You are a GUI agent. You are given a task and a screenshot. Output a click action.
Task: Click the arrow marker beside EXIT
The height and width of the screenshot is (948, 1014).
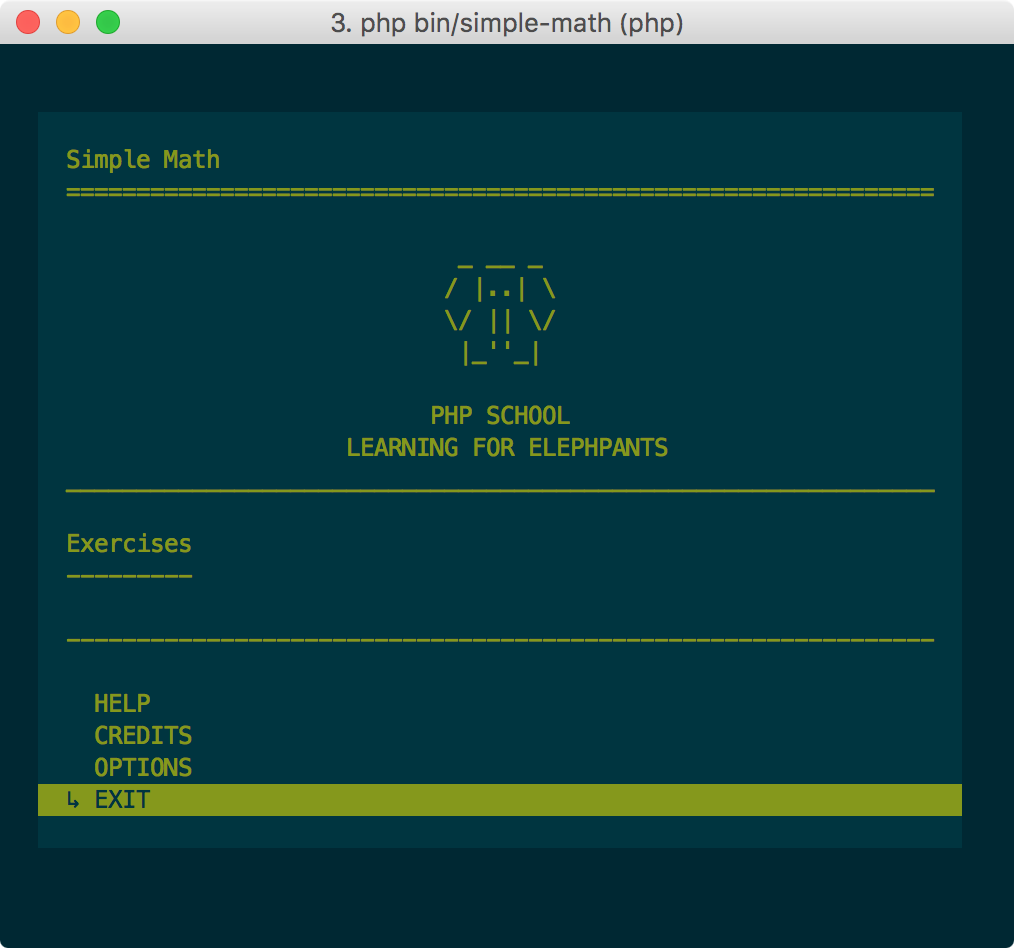pyautogui.click(x=73, y=801)
